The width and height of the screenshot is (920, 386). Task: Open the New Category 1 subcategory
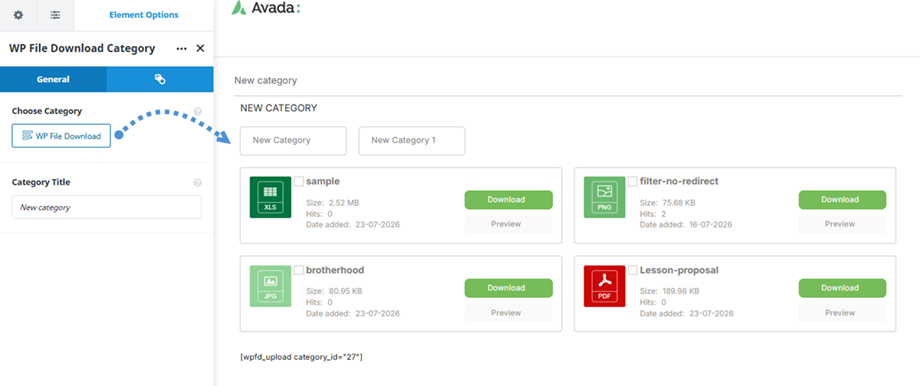412,141
